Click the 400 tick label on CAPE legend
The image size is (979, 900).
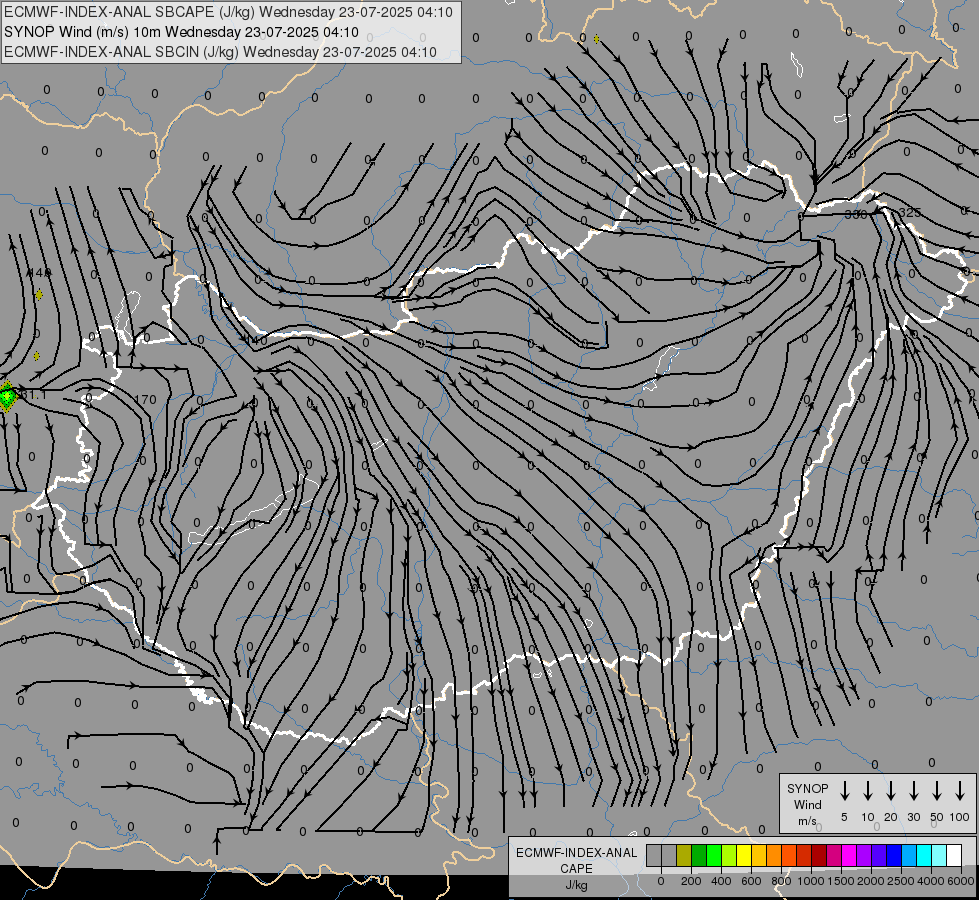tap(721, 881)
